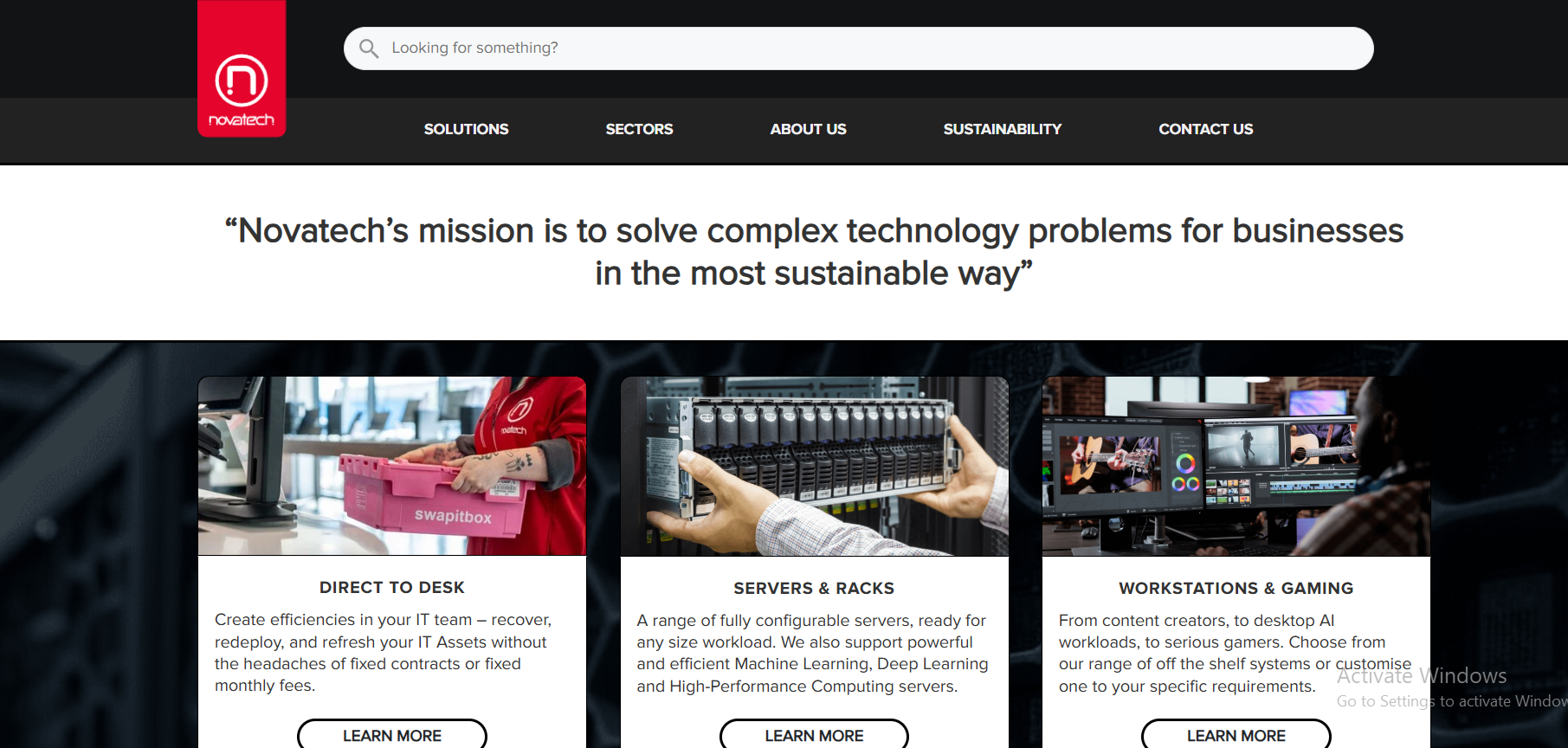Open the Solutions menu
Viewport: 1568px width, 748px height.
pos(466,129)
